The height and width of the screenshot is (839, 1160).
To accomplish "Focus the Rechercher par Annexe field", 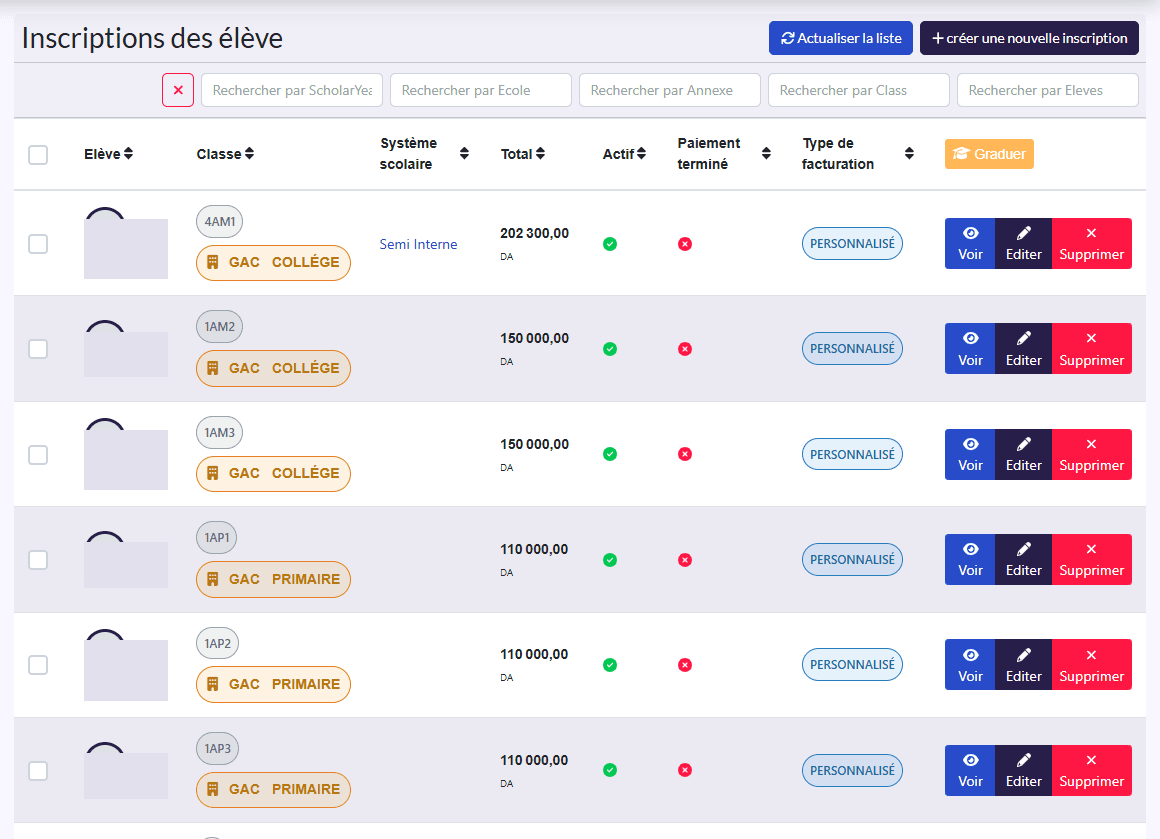I will point(670,90).
